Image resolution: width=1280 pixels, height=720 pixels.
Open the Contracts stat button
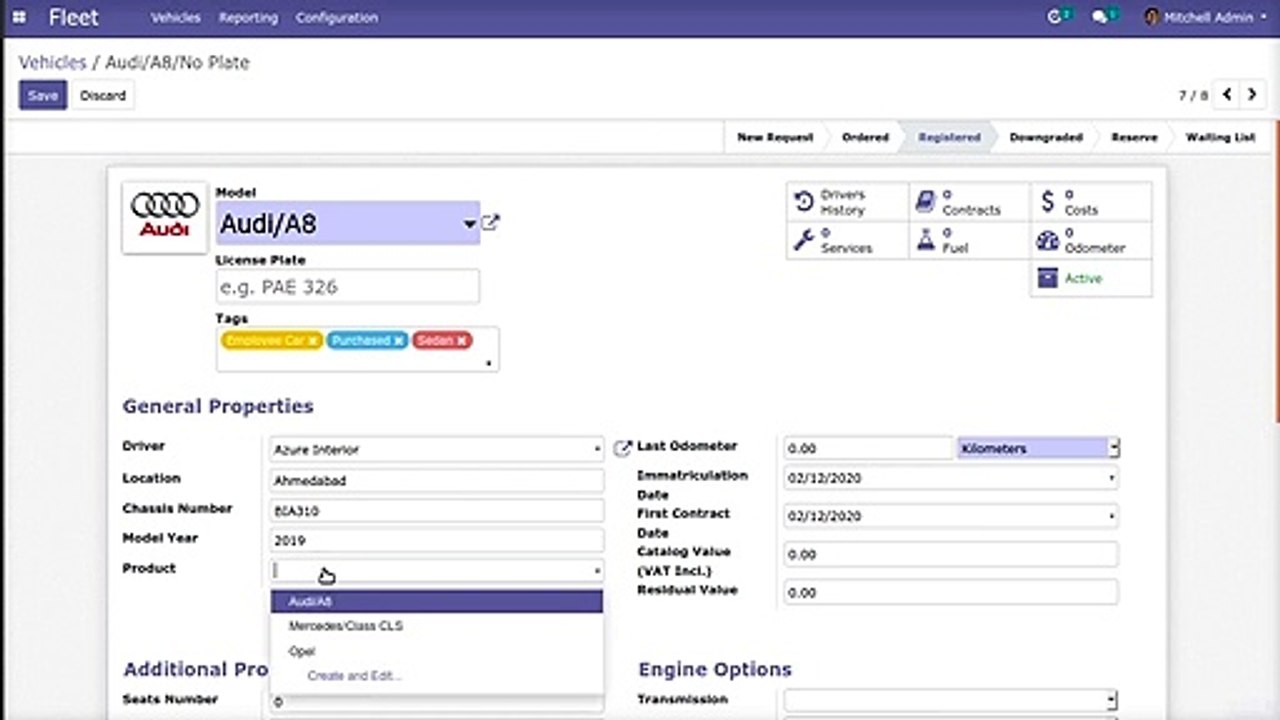click(969, 202)
